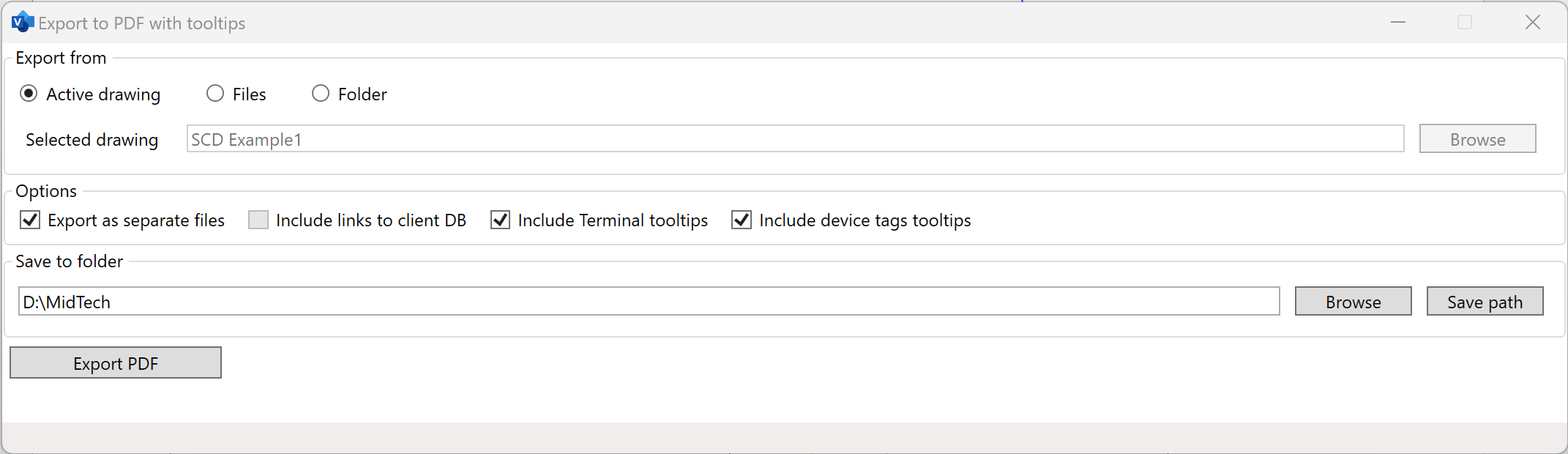This screenshot has height=454, width=1568.
Task: Disable Include device tags tooltips
Action: [742, 220]
